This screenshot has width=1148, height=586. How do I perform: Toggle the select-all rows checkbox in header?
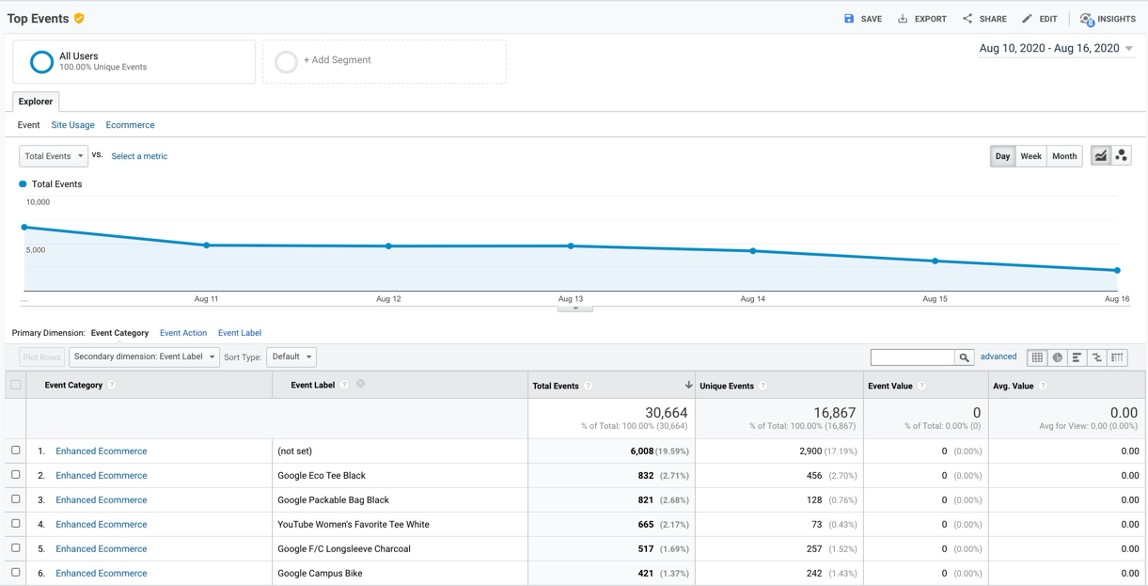(x=16, y=385)
